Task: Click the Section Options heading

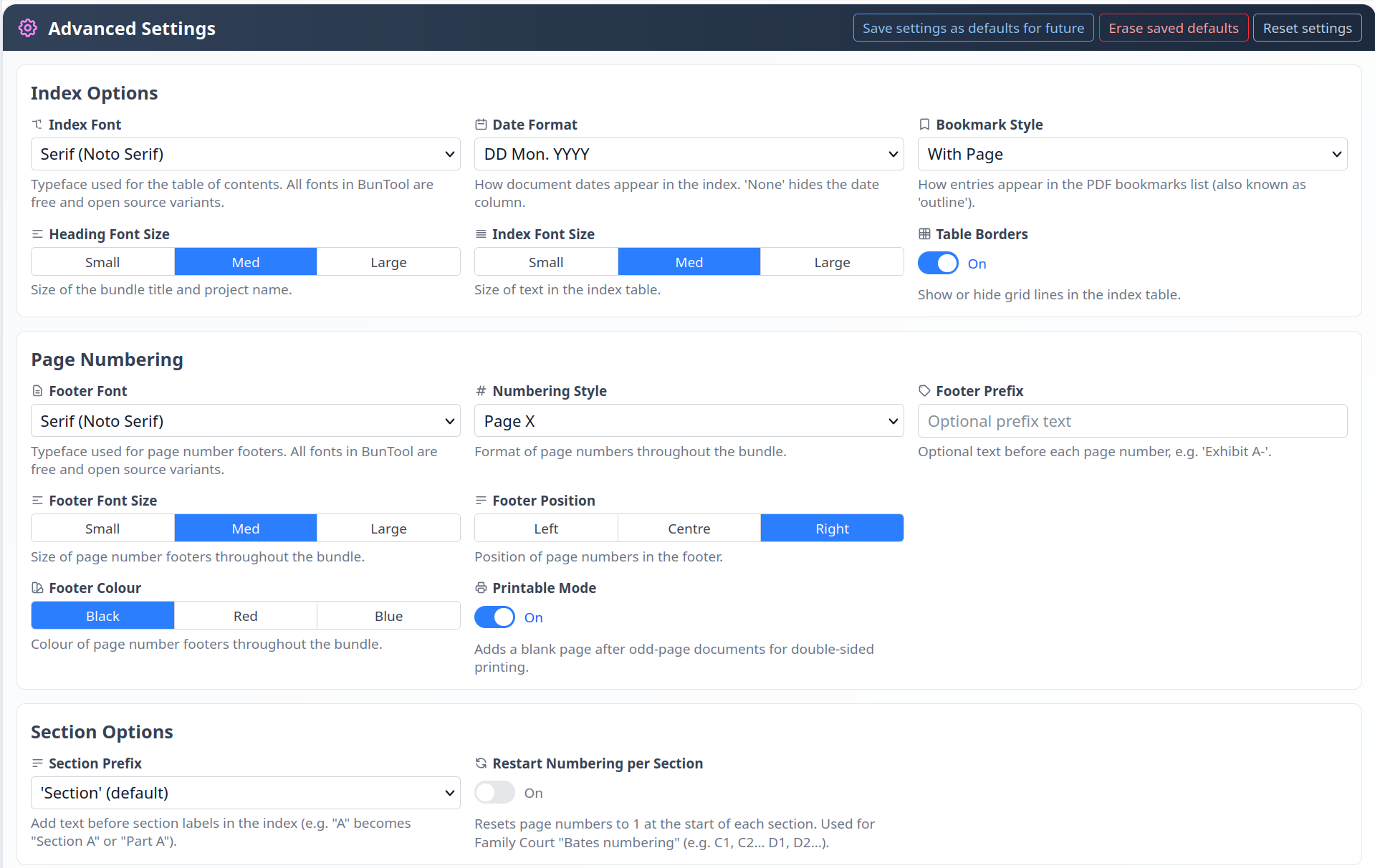Action: (x=102, y=732)
